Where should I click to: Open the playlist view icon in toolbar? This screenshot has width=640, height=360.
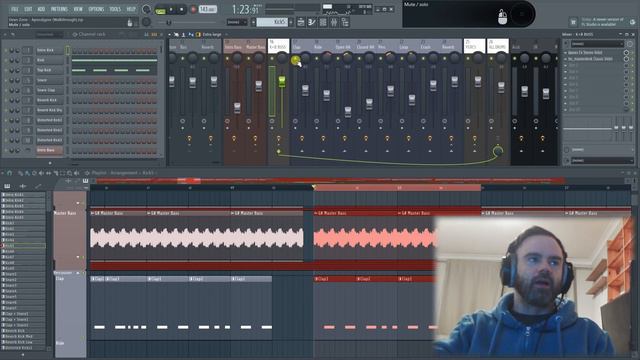pyautogui.click(x=301, y=22)
